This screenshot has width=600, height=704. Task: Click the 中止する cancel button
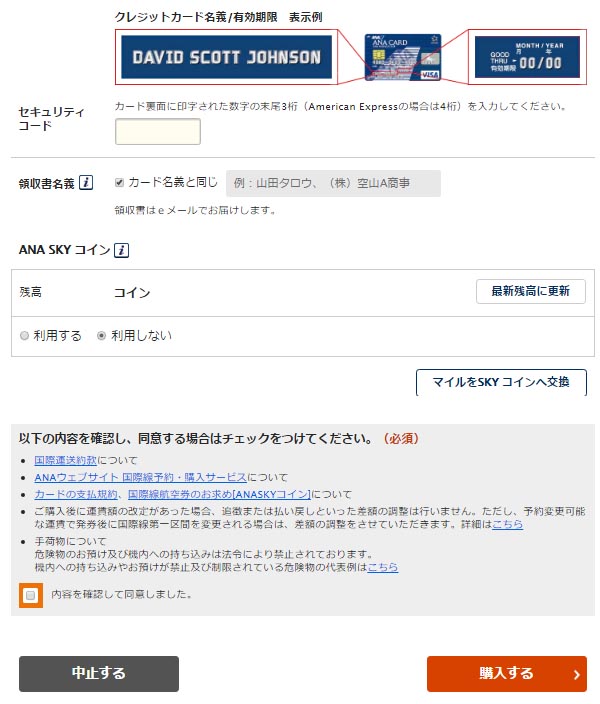coord(99,673)
